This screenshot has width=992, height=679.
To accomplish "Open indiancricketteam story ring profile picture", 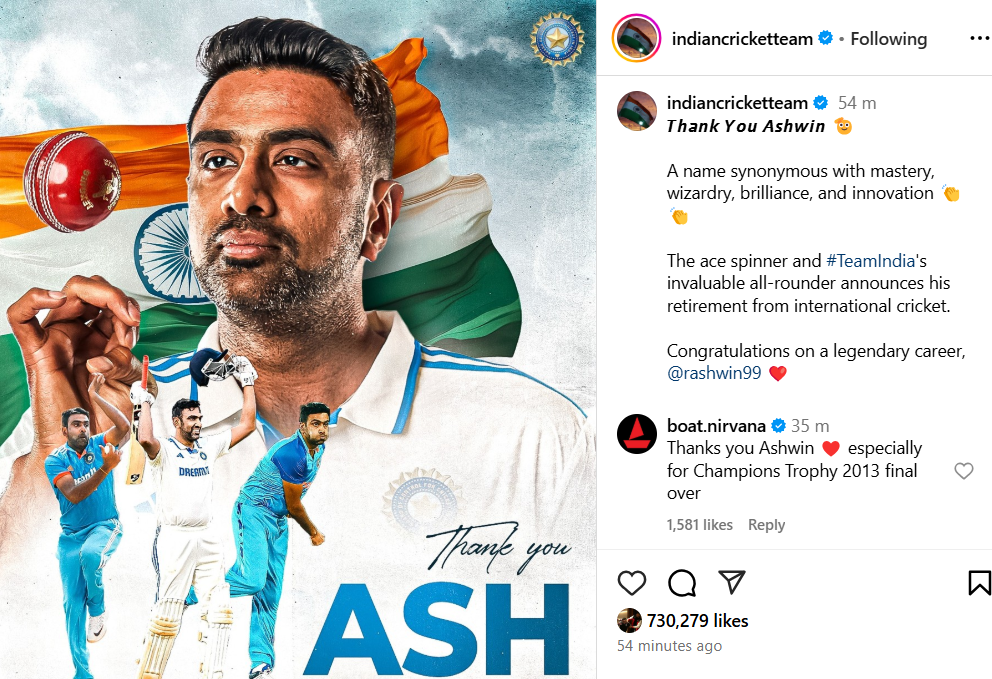I will pyautogui.click(x=636, y=39).
